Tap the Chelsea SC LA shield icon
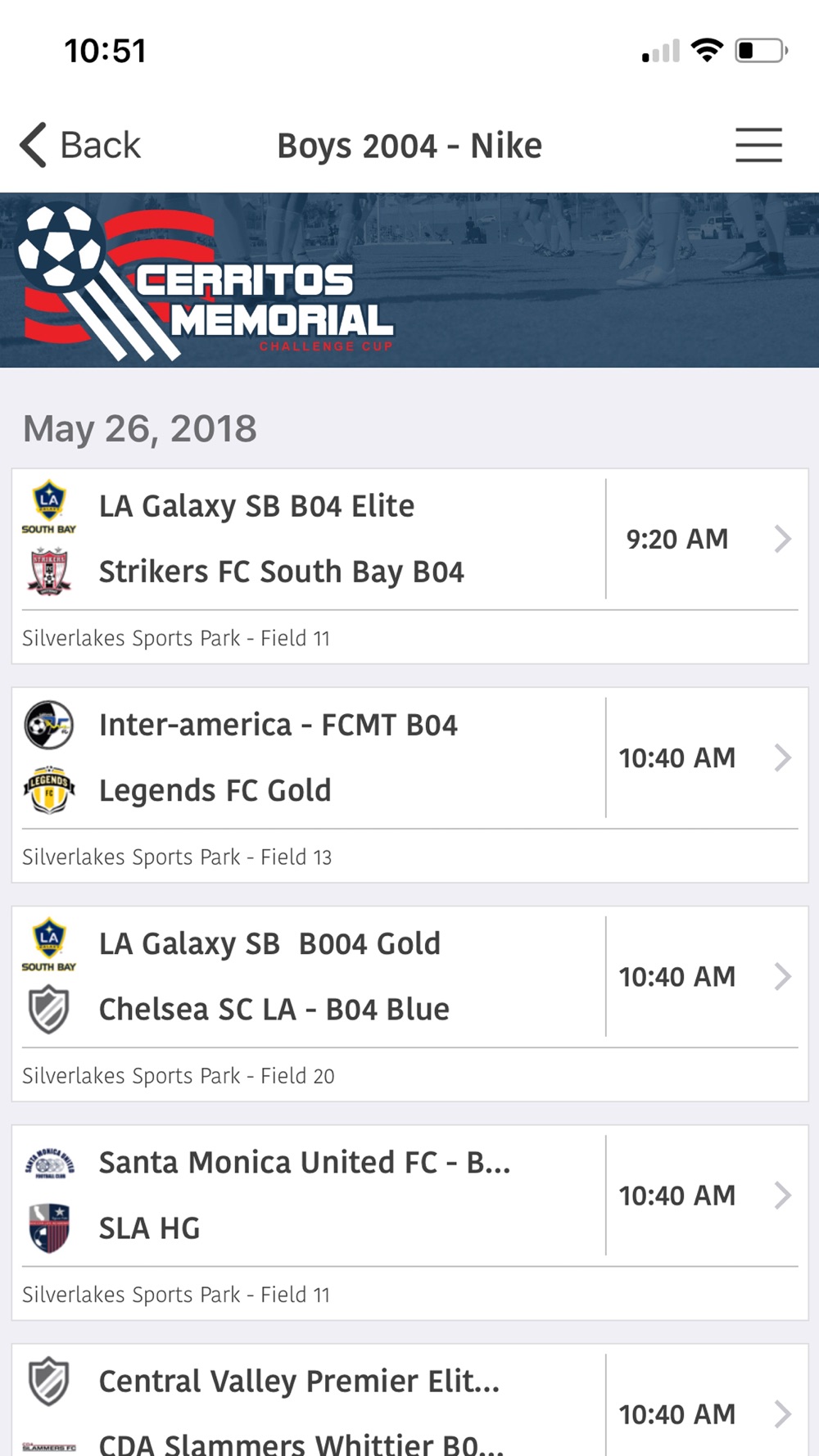The width and height of the screenshot is (819, 1456). click(x=49, y=1009)
